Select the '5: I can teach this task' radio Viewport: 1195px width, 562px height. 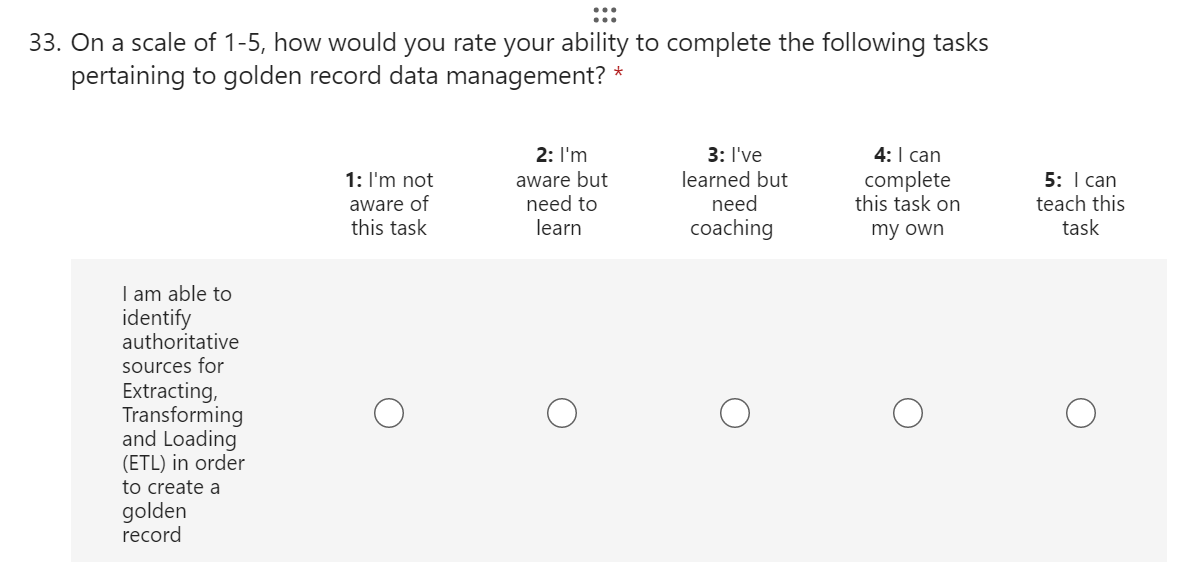[x=1080, y=413]
